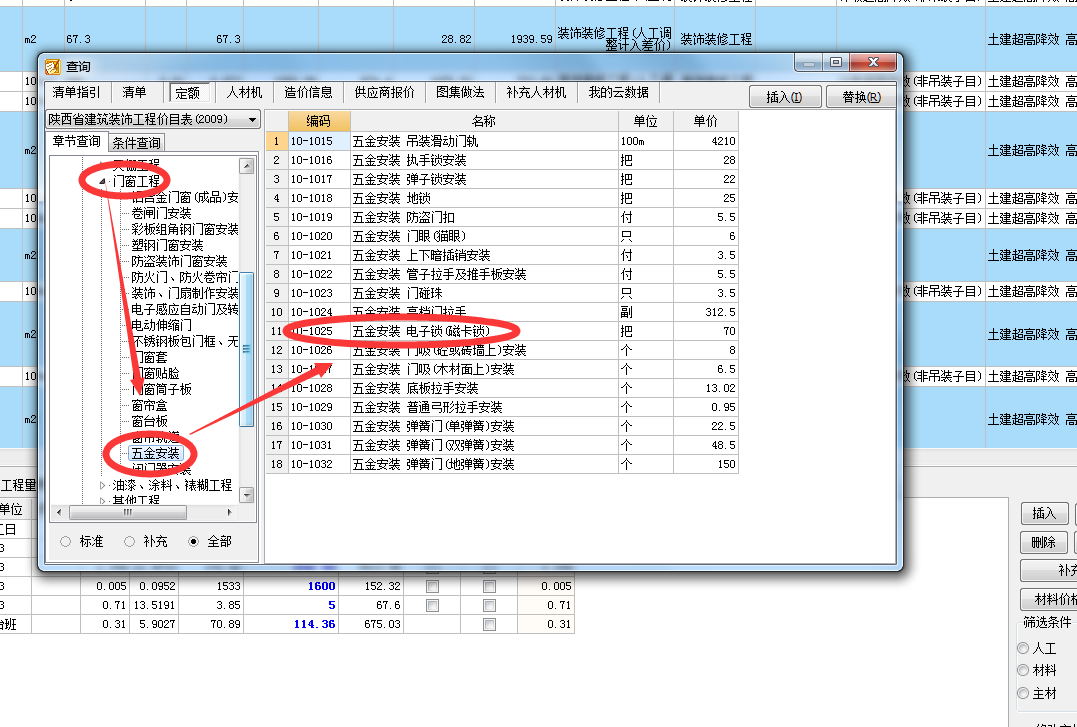Viewport: 1077px width, 727px height.
Task: Select 塑钢门窗安装 tree item
Action: point(168,245)
